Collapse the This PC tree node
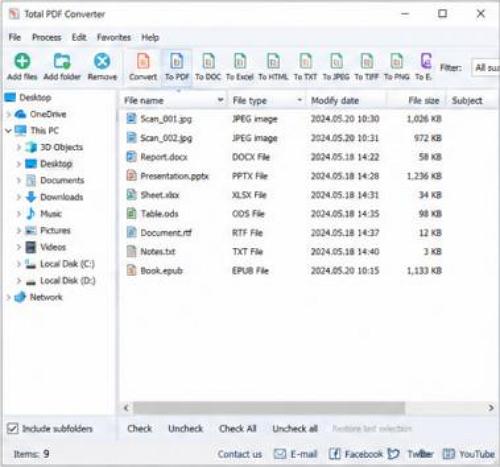Screen dimensions: 500x467 click(x=9, y=131)
